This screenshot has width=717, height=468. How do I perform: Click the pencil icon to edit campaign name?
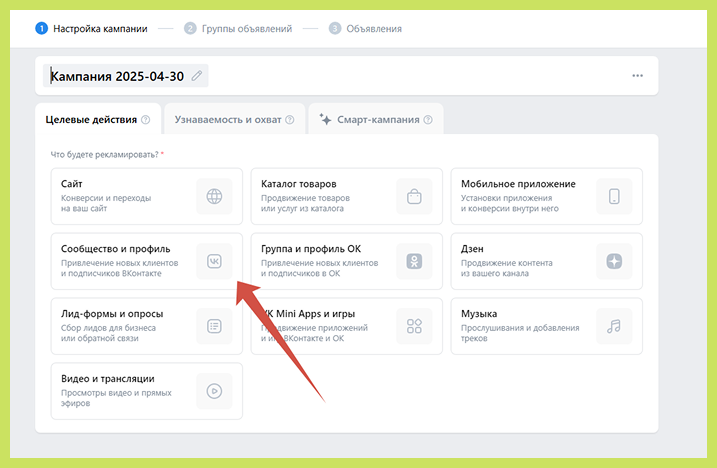click(197, 75)
